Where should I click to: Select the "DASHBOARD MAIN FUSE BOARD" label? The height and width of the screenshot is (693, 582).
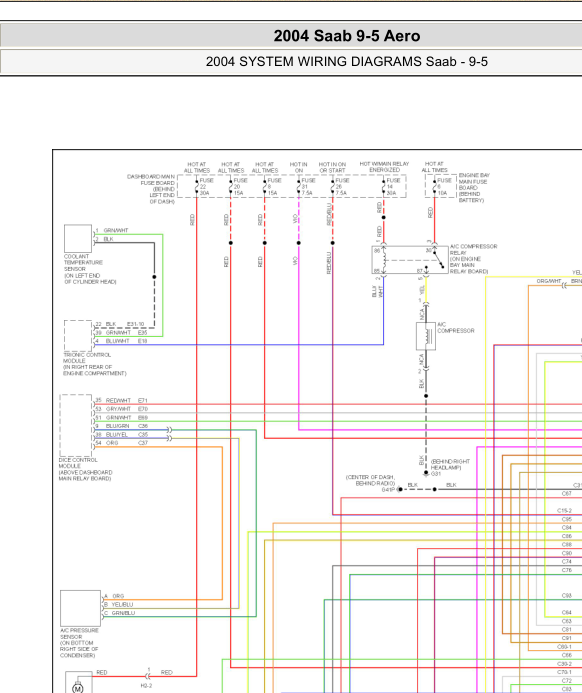tap(151, 180)
